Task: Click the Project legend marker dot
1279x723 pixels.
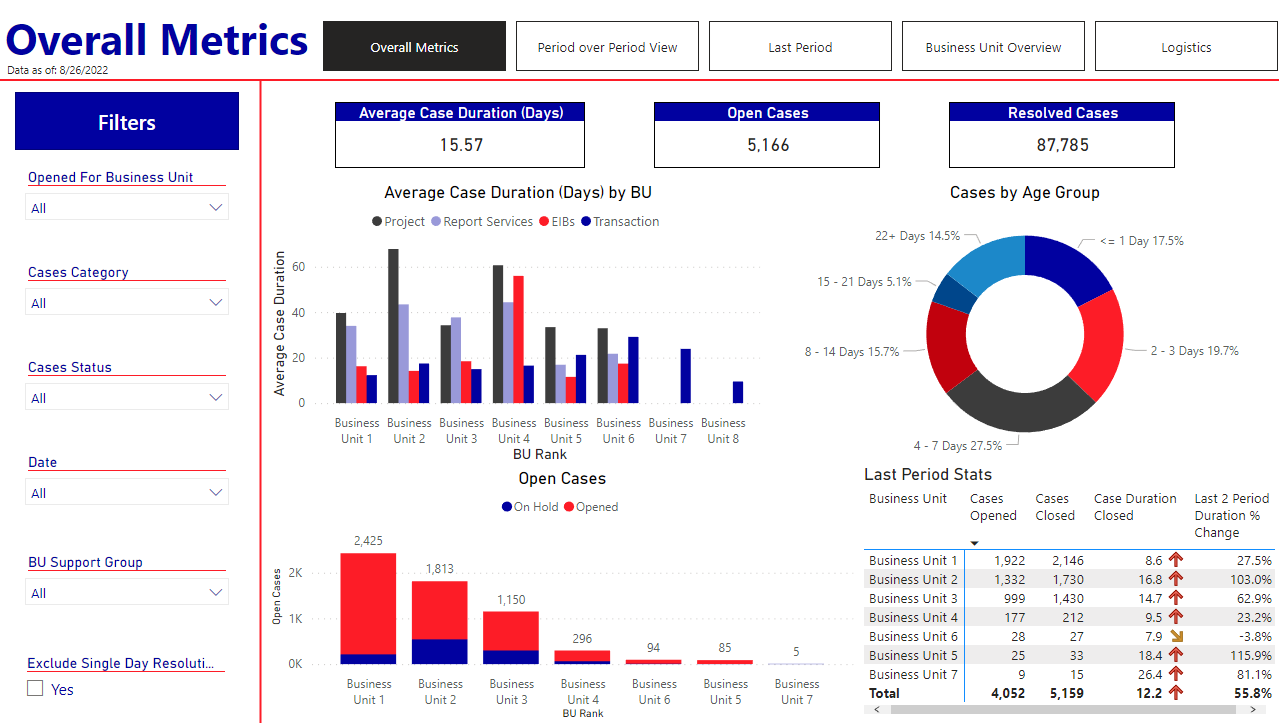Action: (377, 222)
